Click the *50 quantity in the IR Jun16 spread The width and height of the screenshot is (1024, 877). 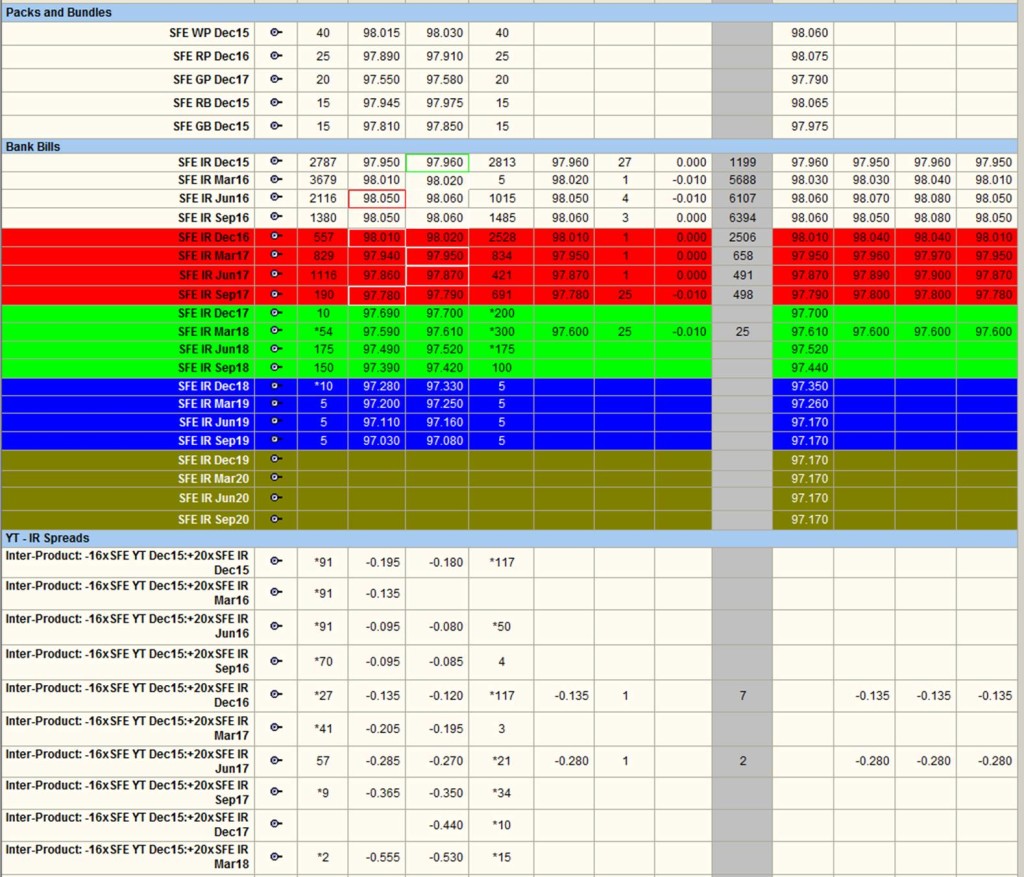click(502, 626)
